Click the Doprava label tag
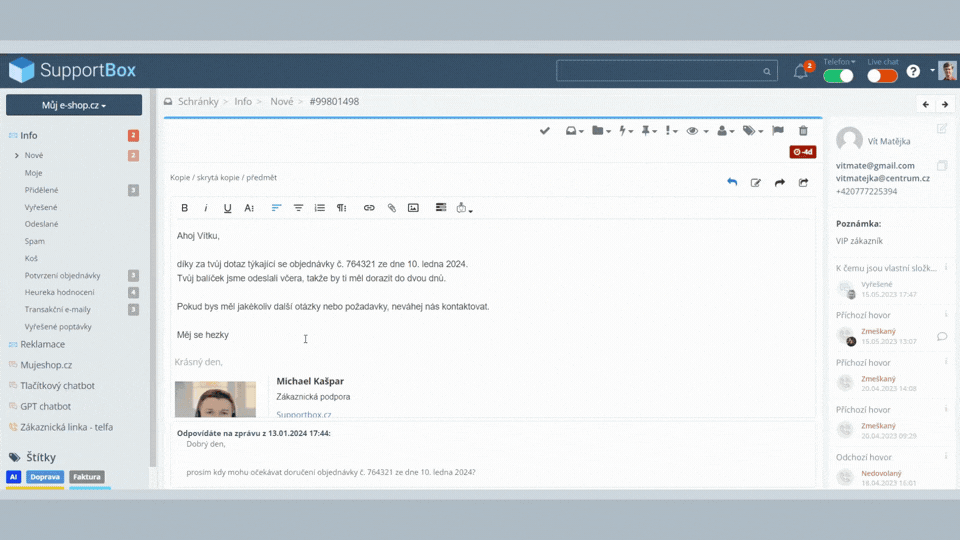Screen dimensions: 960x540 pyautogui.click(x=45, y=477)
